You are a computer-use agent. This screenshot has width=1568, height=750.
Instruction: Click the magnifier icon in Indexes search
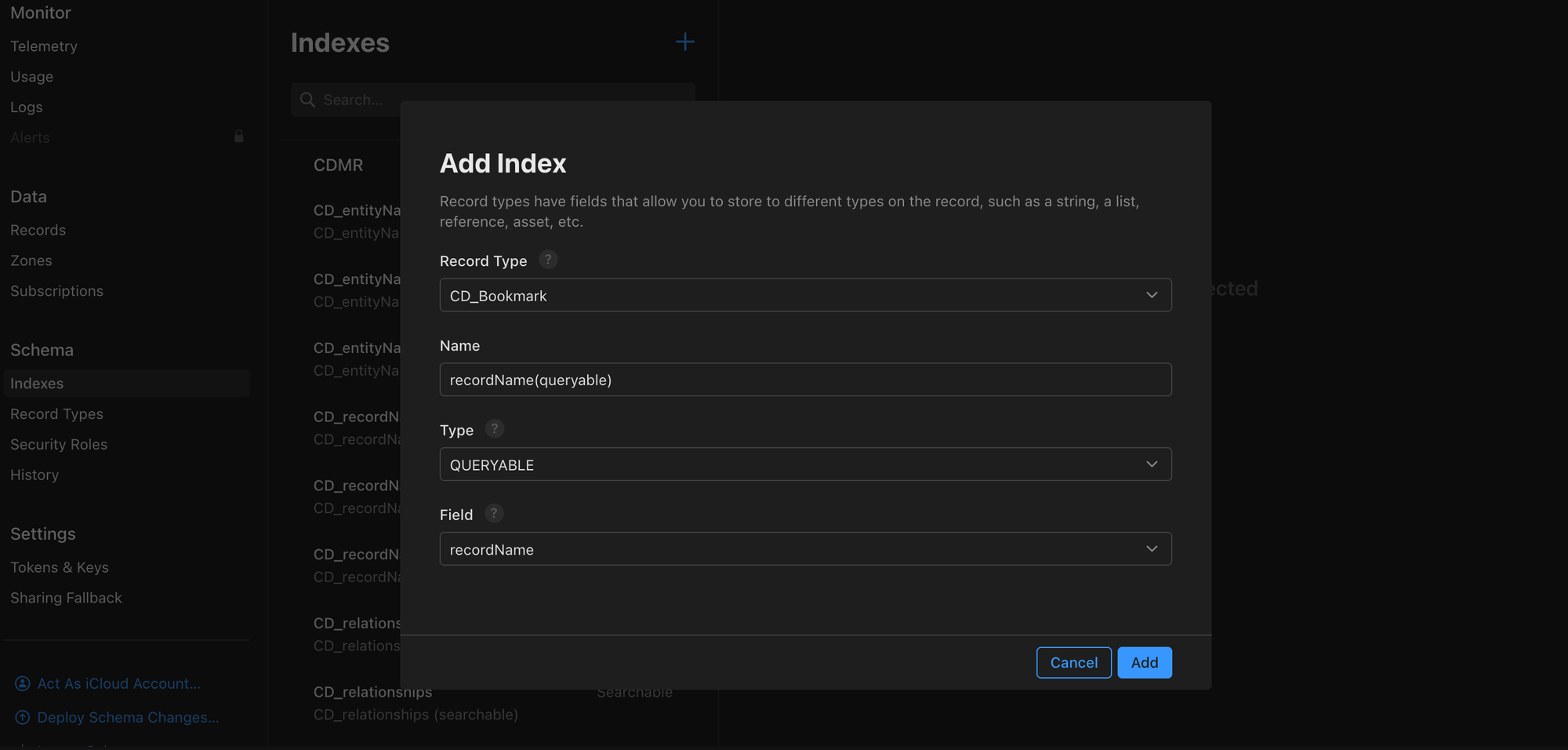pyautogui.click(x=308, y=100)
